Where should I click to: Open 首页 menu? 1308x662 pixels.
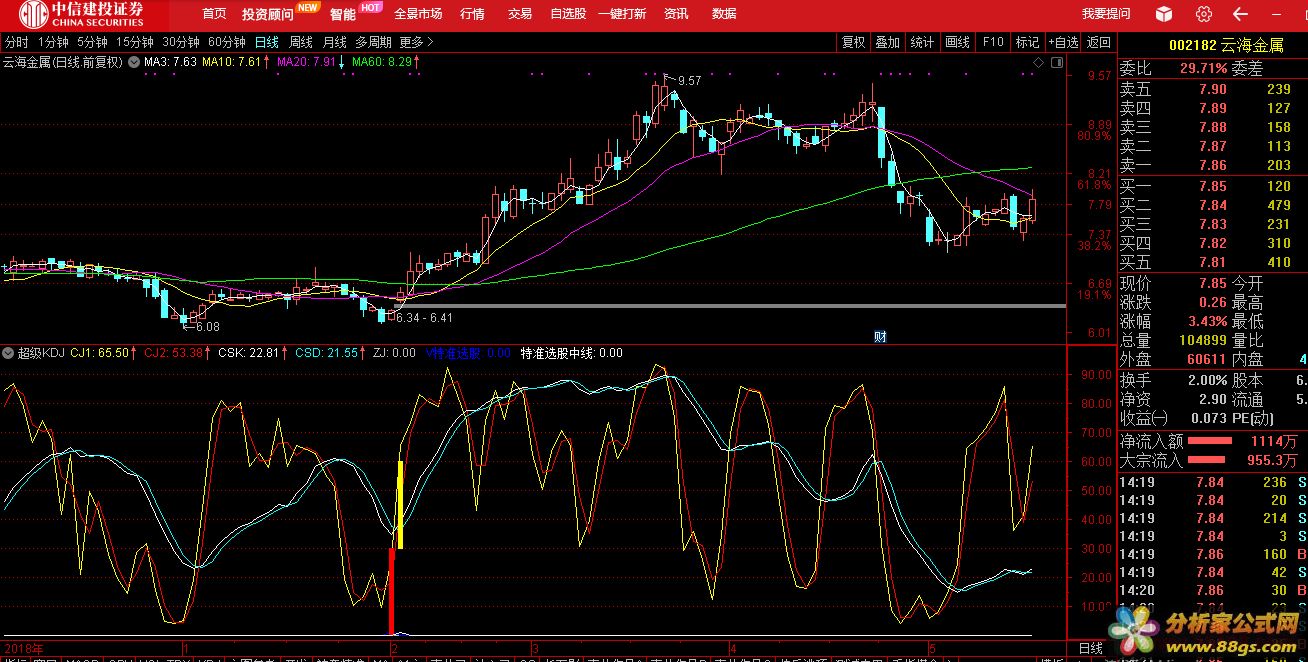pyautogui.click(x=214, y=14)
